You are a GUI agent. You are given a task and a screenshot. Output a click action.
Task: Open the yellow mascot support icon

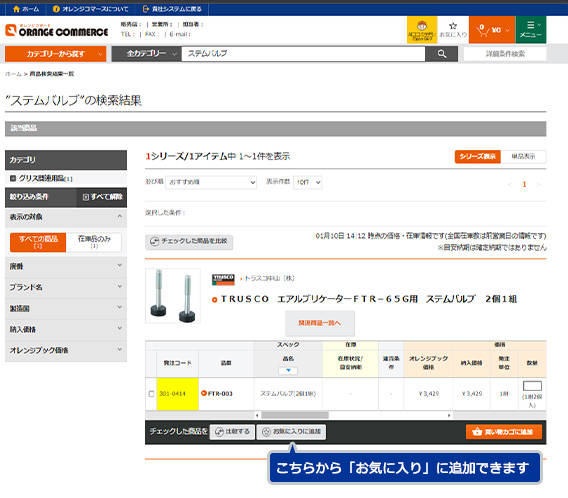422,30
